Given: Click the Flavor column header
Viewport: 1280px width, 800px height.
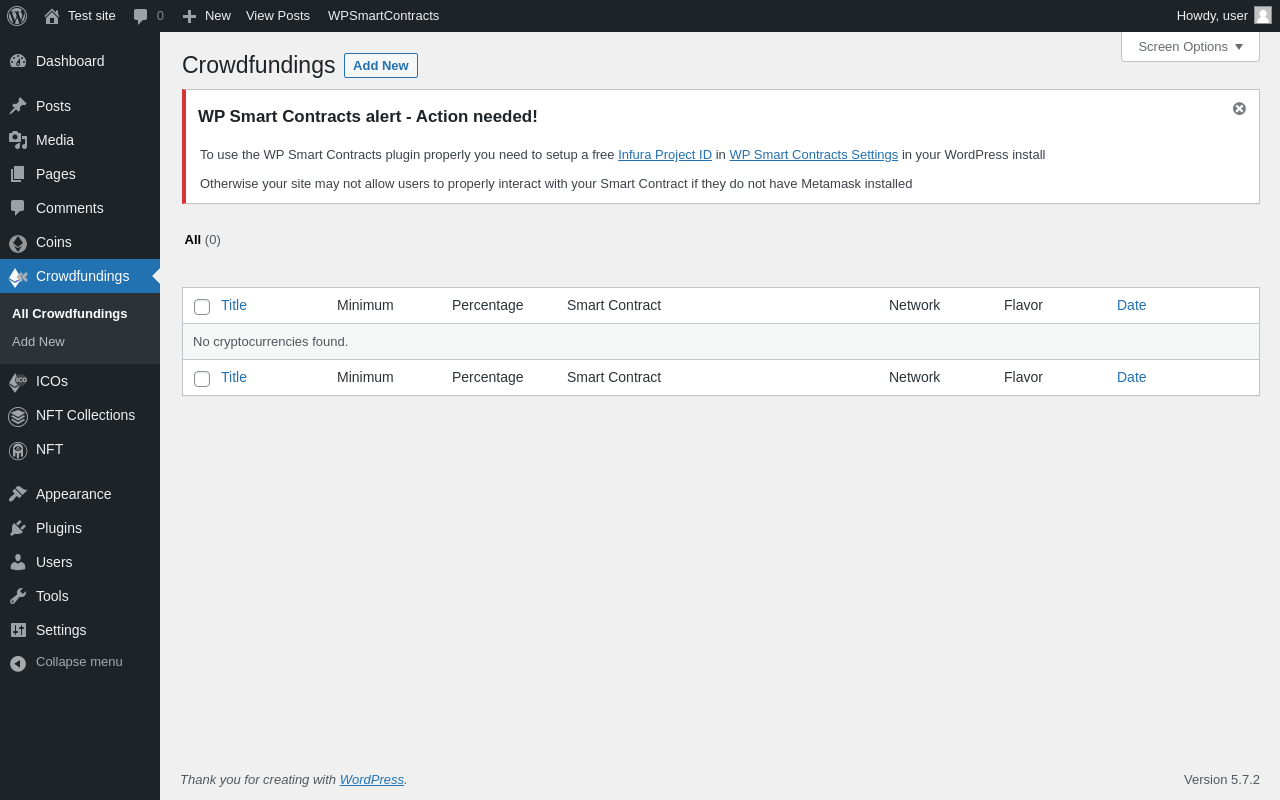Looking at the screenshot, I should coord(1023,305).
